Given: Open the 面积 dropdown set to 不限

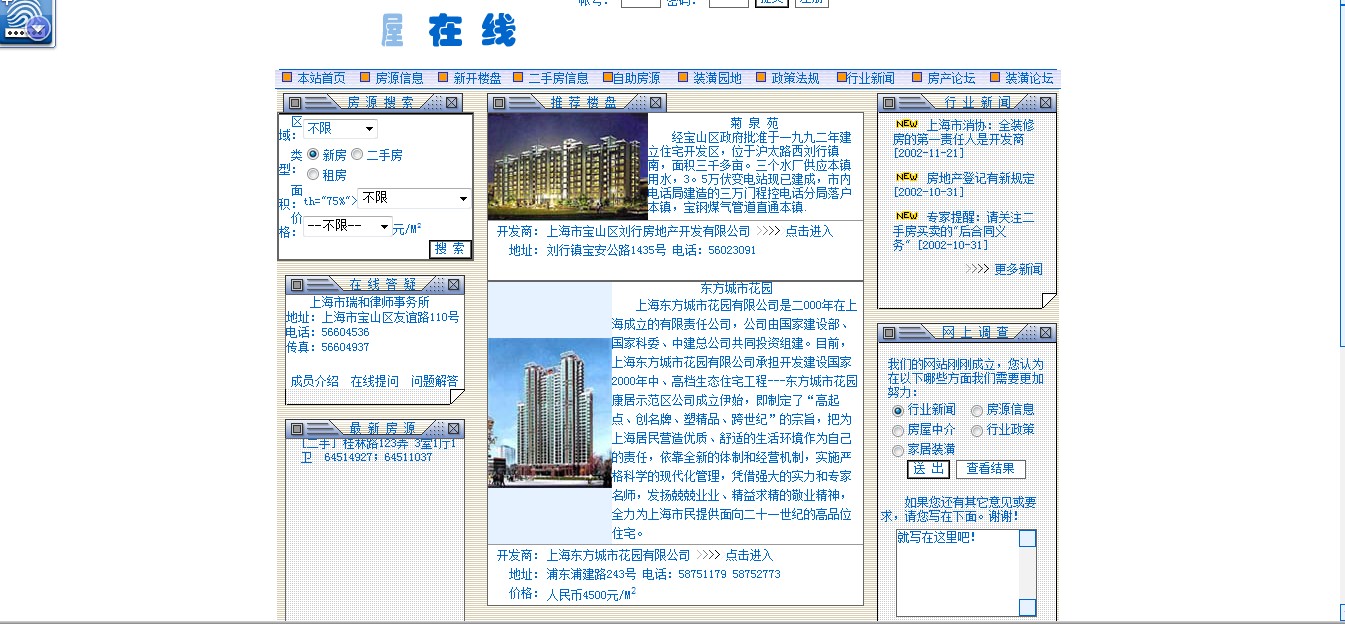Looking at the screenshot, I should click(414, 198).
